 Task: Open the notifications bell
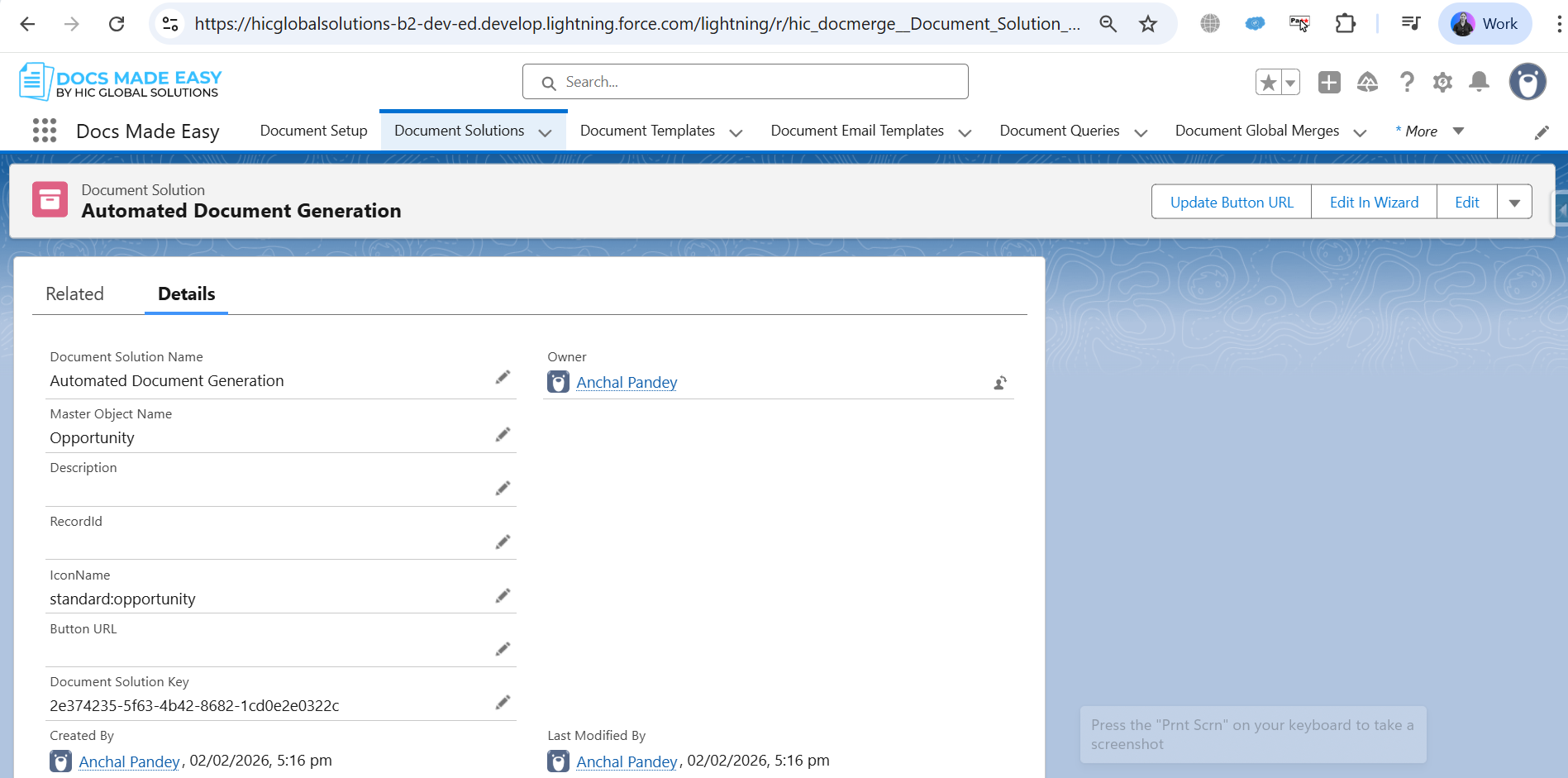1479,82
